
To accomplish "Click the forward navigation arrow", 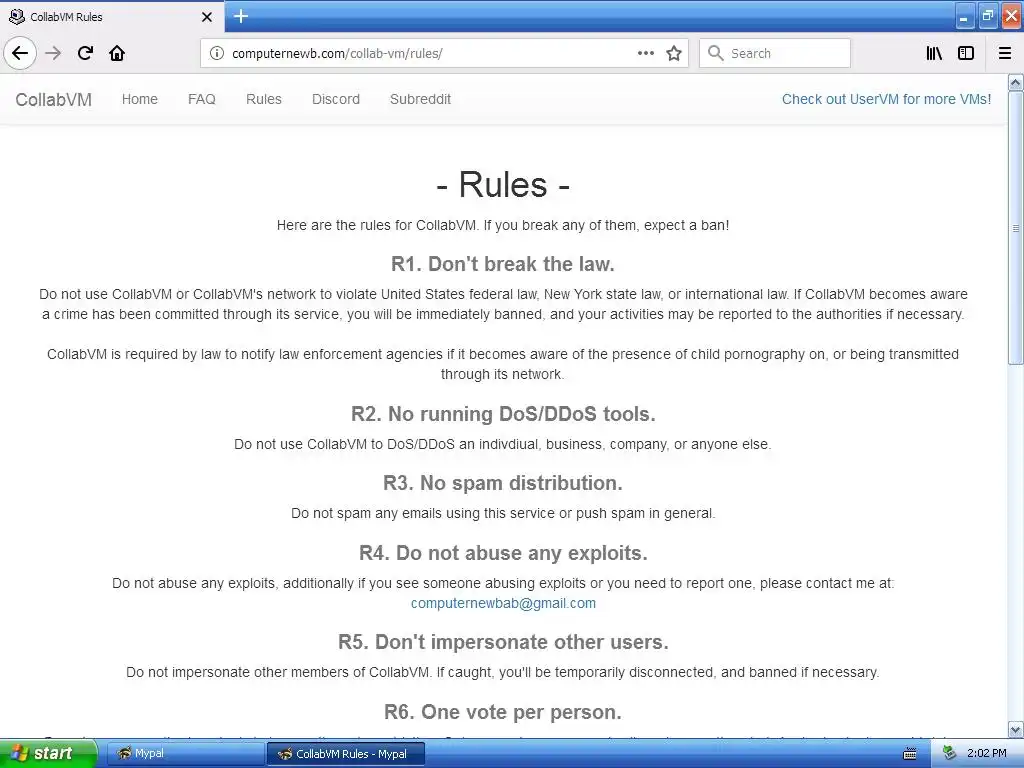I will click(x=53, y=53).
